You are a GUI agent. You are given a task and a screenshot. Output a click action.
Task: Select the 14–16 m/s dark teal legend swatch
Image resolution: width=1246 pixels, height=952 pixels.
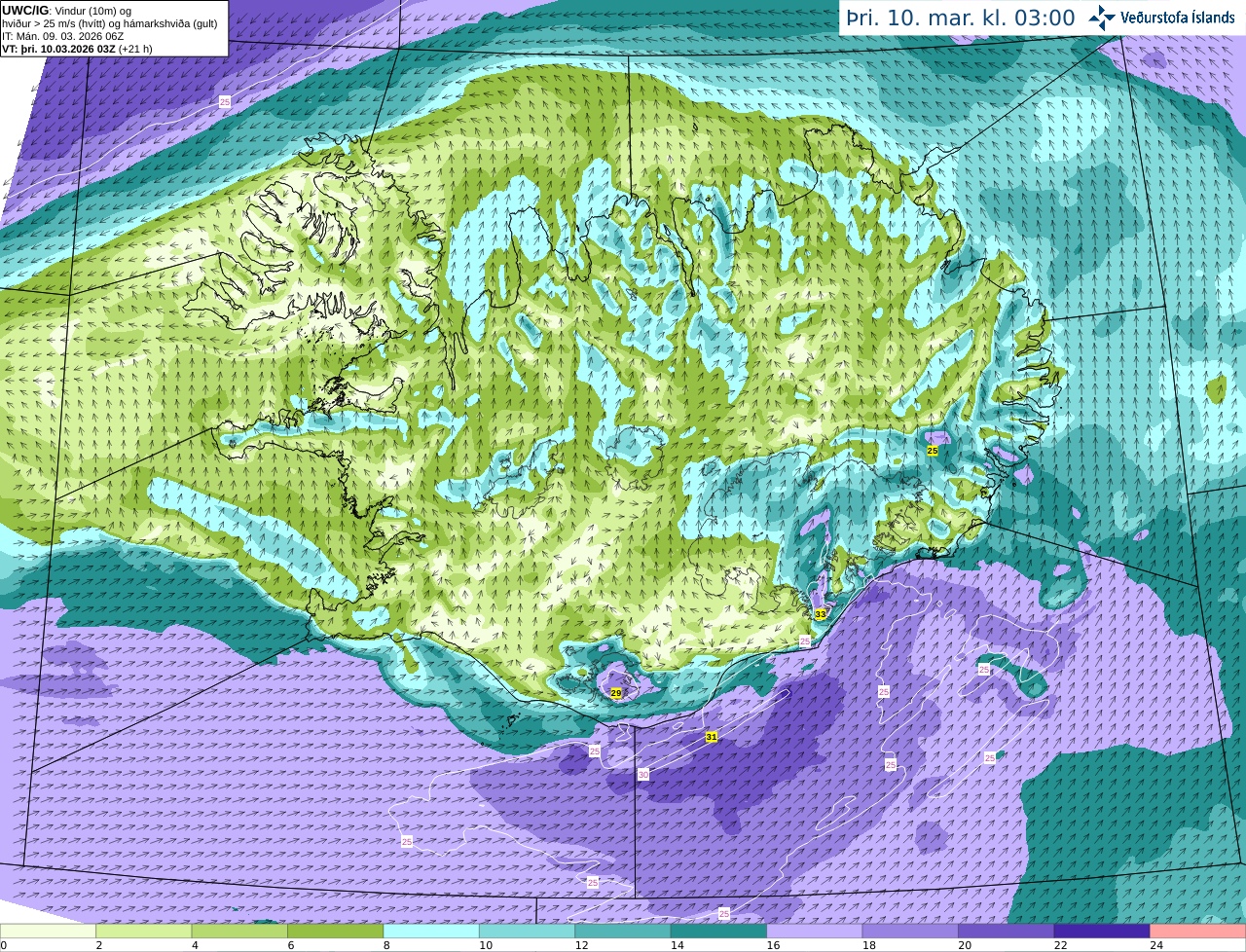[718, 931]
